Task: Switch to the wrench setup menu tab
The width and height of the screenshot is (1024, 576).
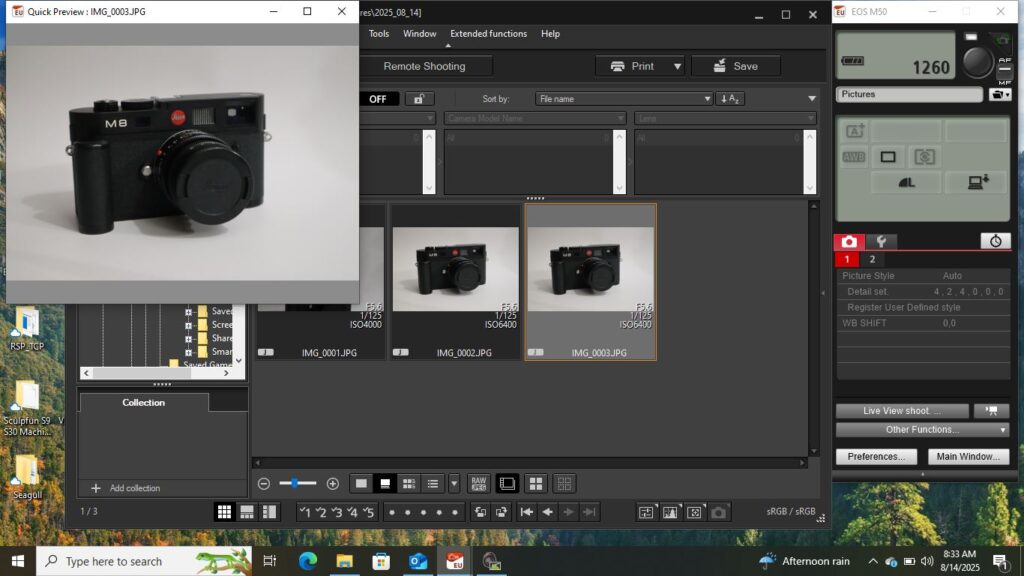Action: (881, 242)
